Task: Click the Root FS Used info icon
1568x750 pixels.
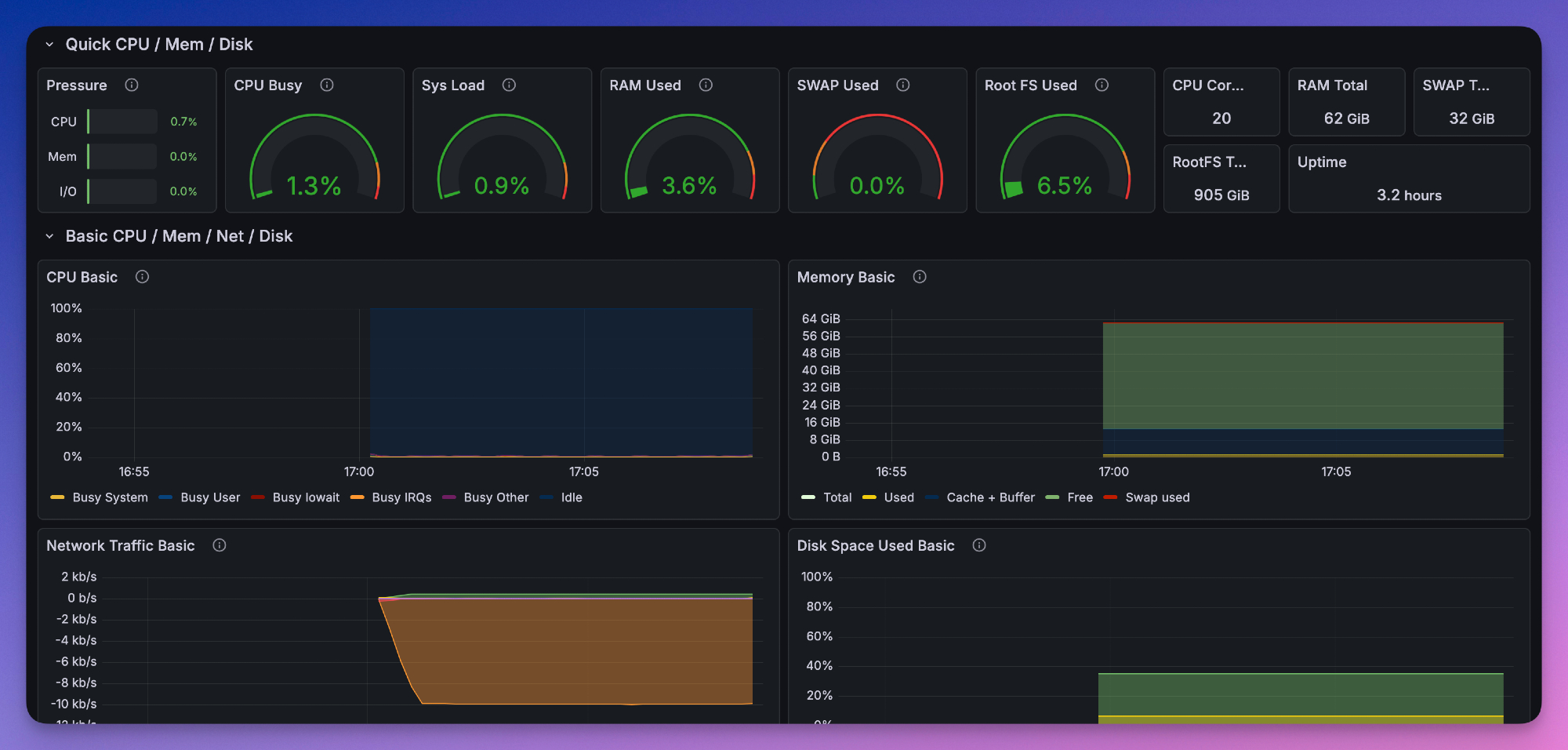Action: [x=1102, y=85]
